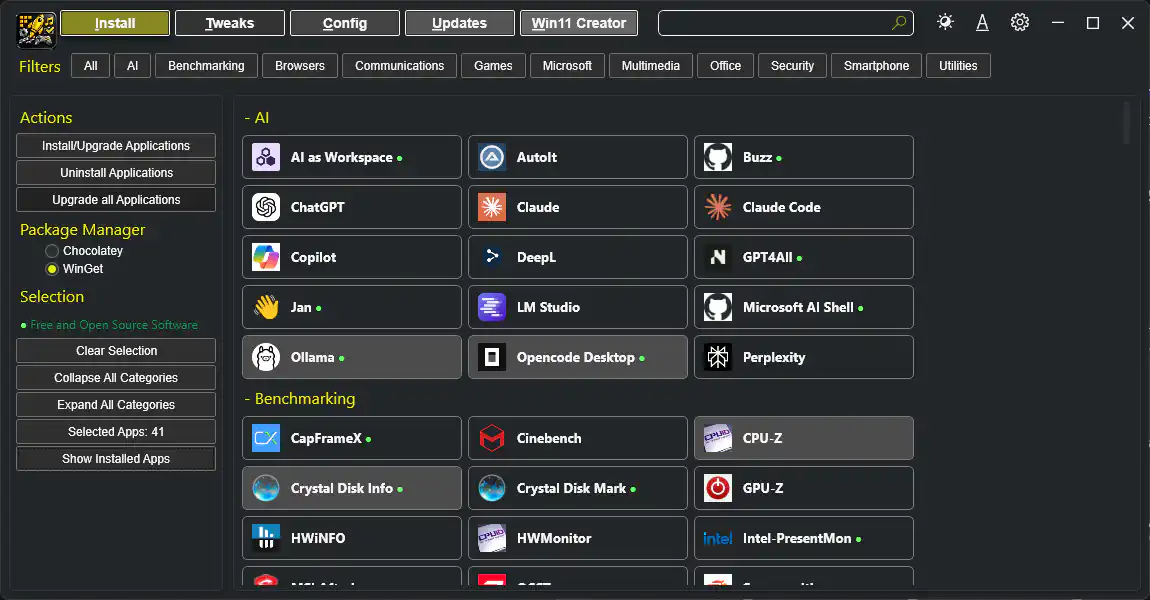Viewport: 1150px width, 600px height.
Task: Click the Copilot colorful icon
Action: pyautogui.click(x=265, y=257)
